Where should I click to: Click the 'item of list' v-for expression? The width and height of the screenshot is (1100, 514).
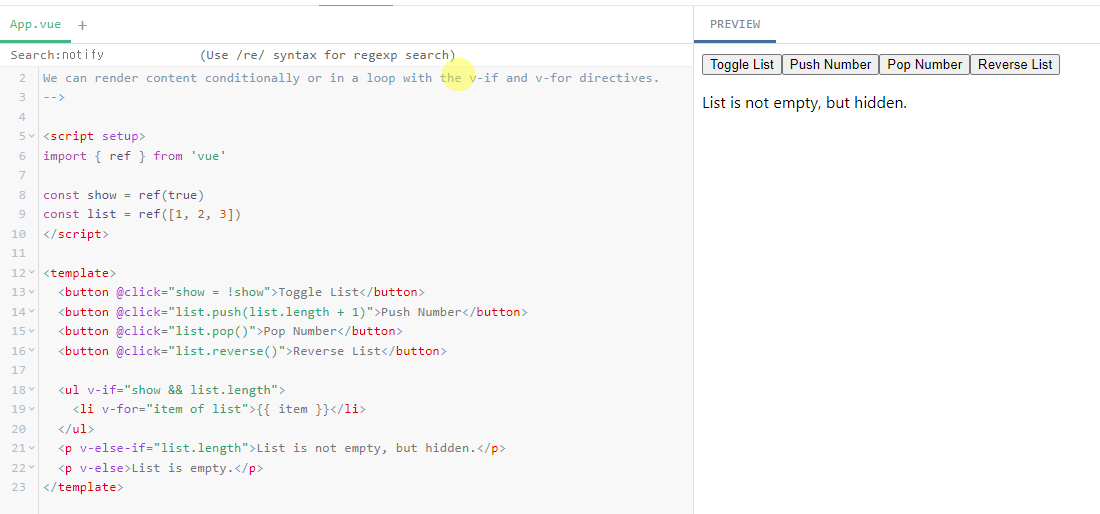point(197,409)
